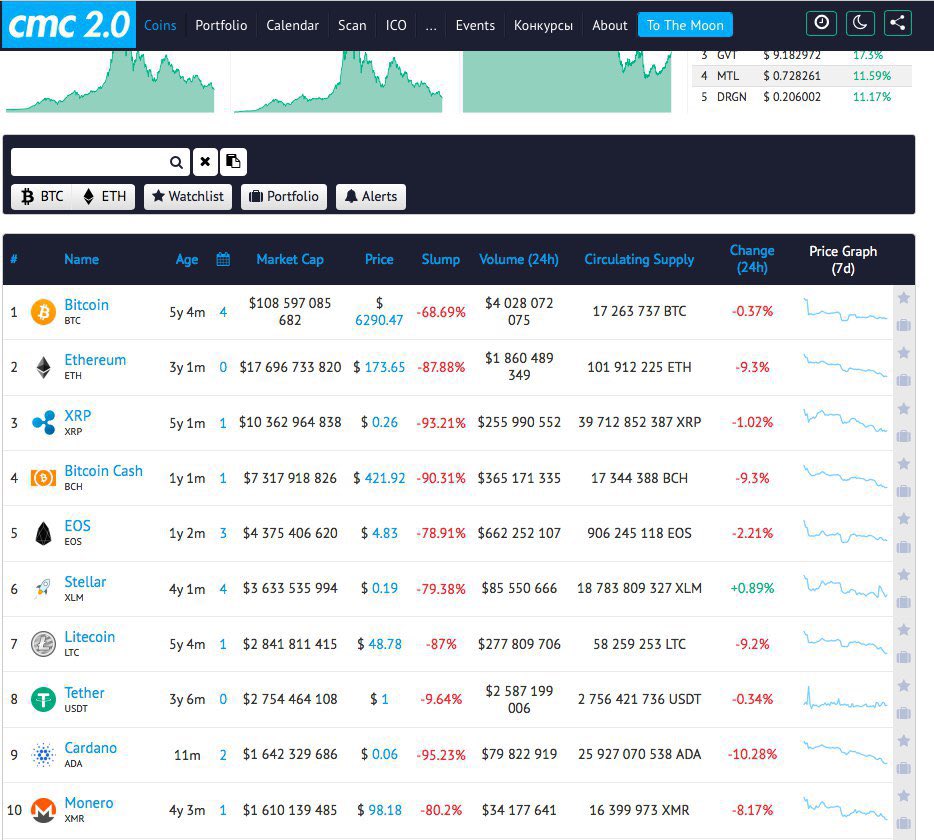This screenshot has width=934, height=840.
Task: Toggle night mode moon icon
Action: click(860, 23)
